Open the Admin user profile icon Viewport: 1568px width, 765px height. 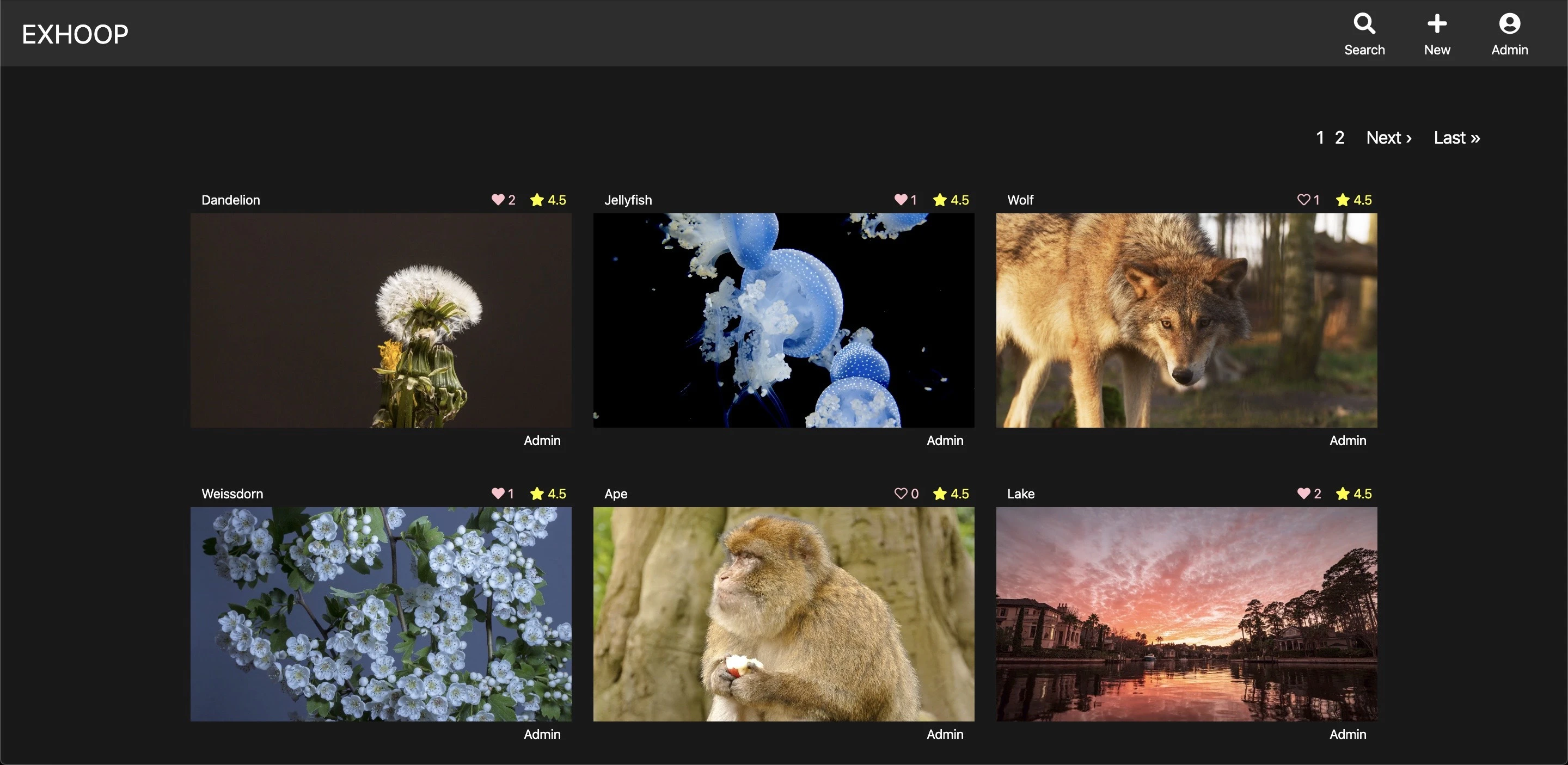pyautogui.click(x=1509, y=24)
